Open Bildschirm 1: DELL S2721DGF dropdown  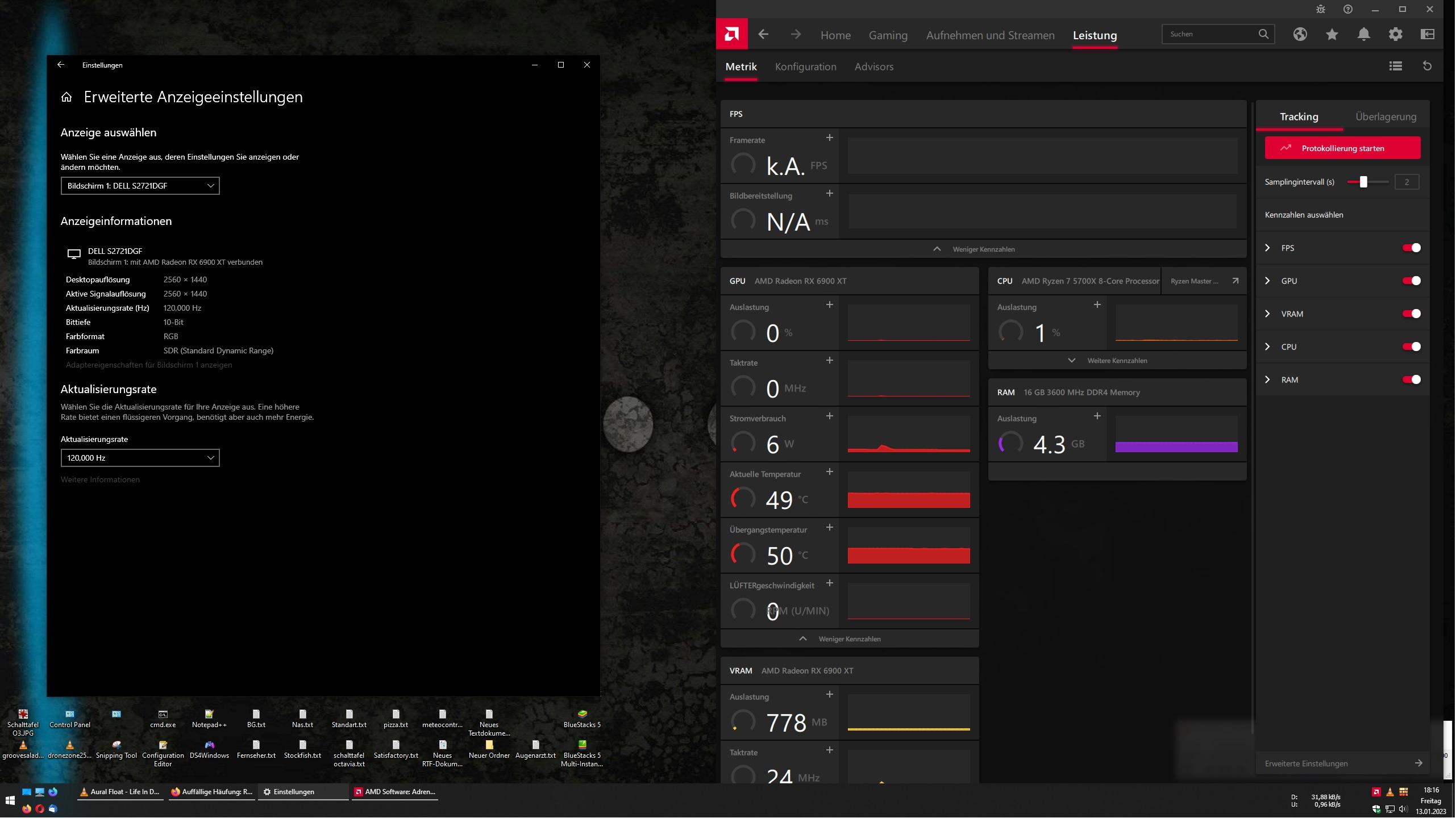[140, 186]
